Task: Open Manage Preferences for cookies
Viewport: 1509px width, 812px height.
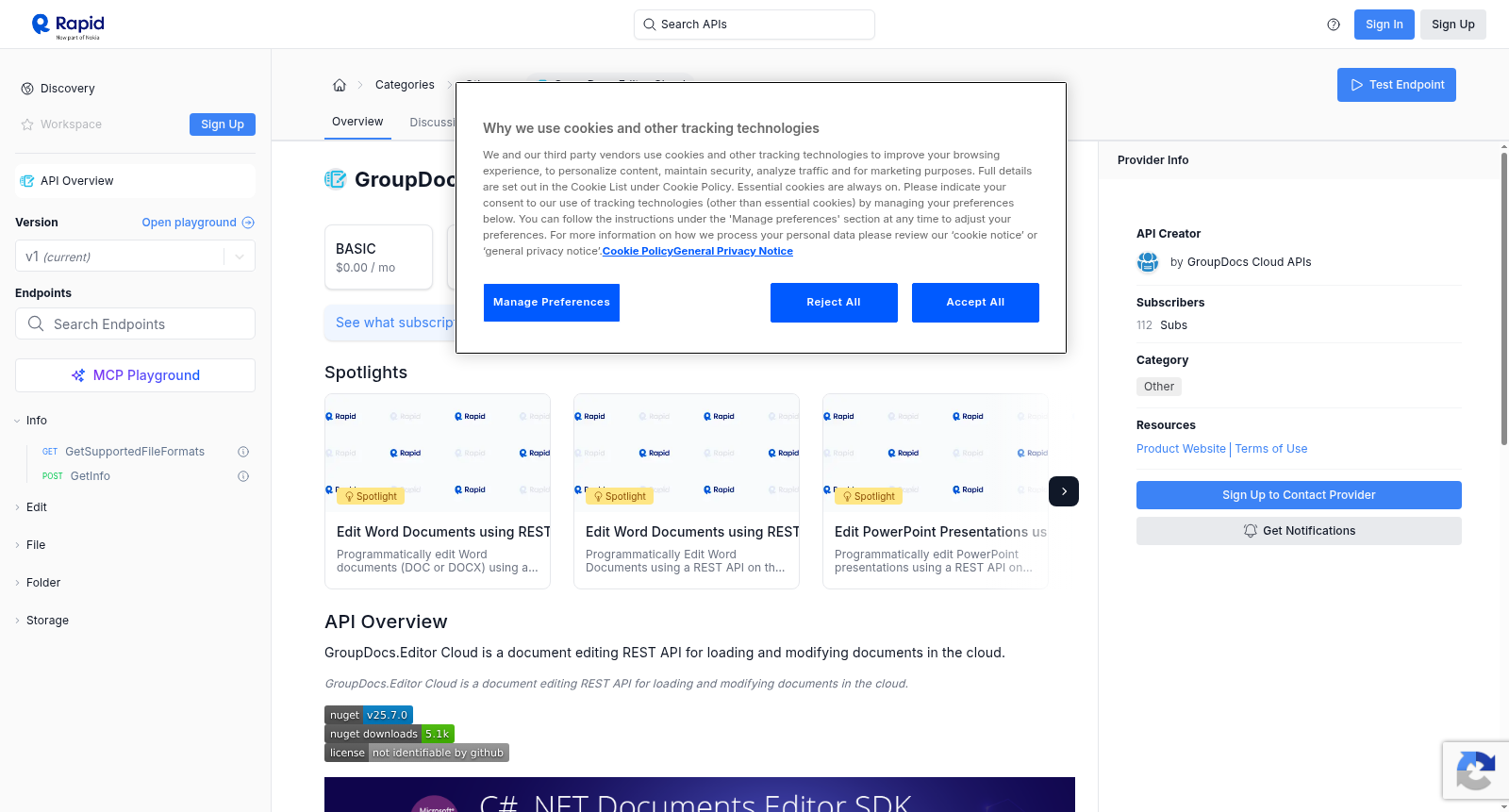Action: click(552, 303)
